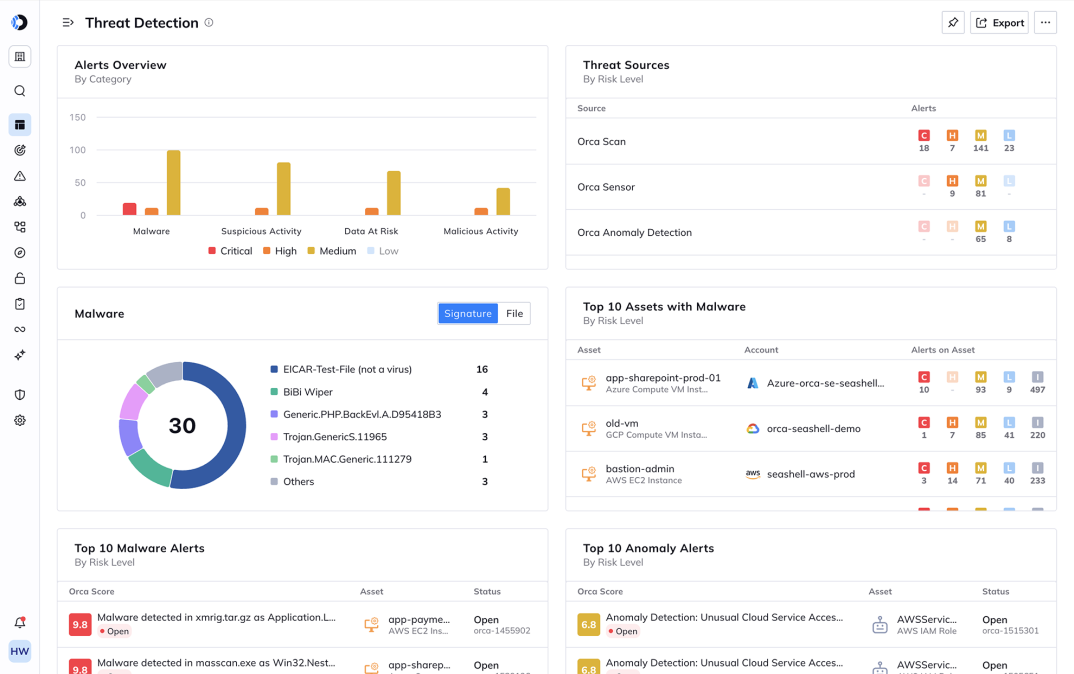Select EICAR-Test-File in malware legend

click(x=341, y=369)
